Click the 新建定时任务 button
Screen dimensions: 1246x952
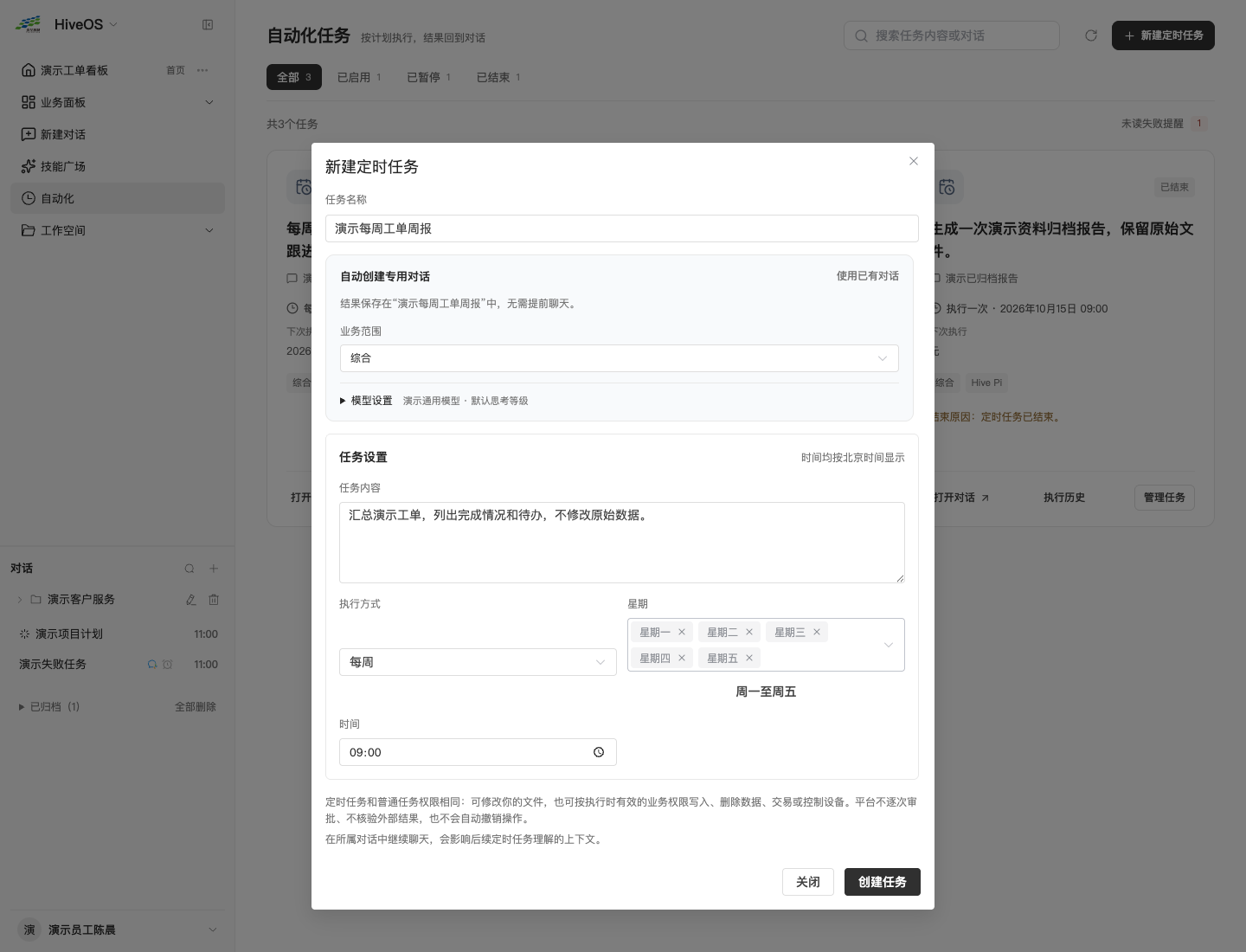coord(1163,35)
